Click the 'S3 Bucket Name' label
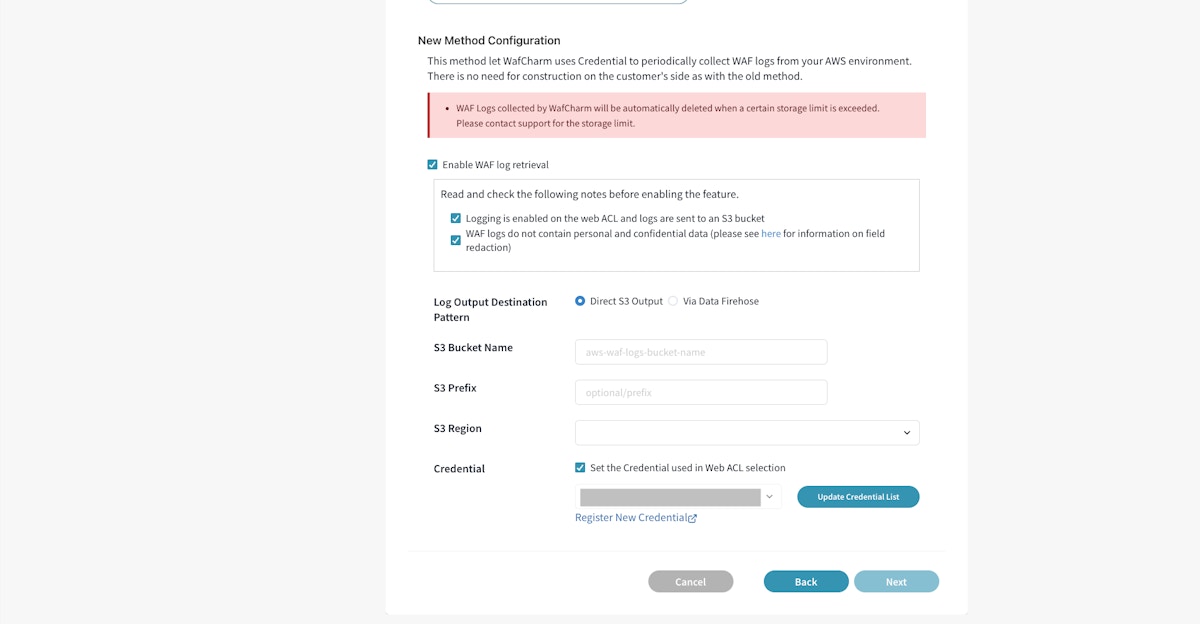Image resolution: width=1200 pixels, height=624 pixels. [473, 348]
